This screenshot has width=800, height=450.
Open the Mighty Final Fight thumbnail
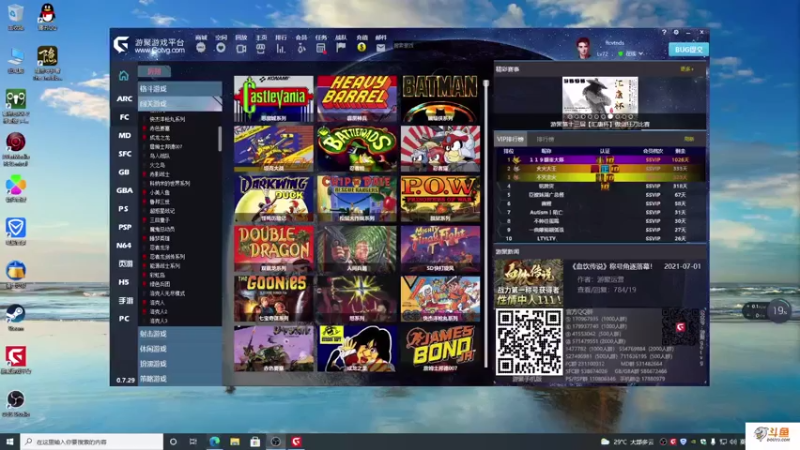(440, 248)
